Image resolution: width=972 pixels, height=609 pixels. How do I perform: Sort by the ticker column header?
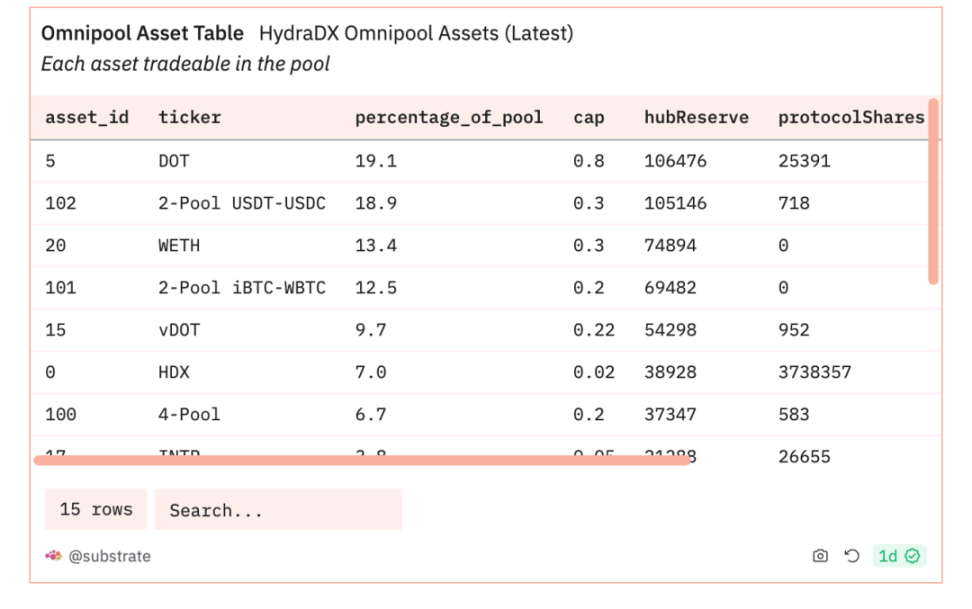(x=189, y=117)
